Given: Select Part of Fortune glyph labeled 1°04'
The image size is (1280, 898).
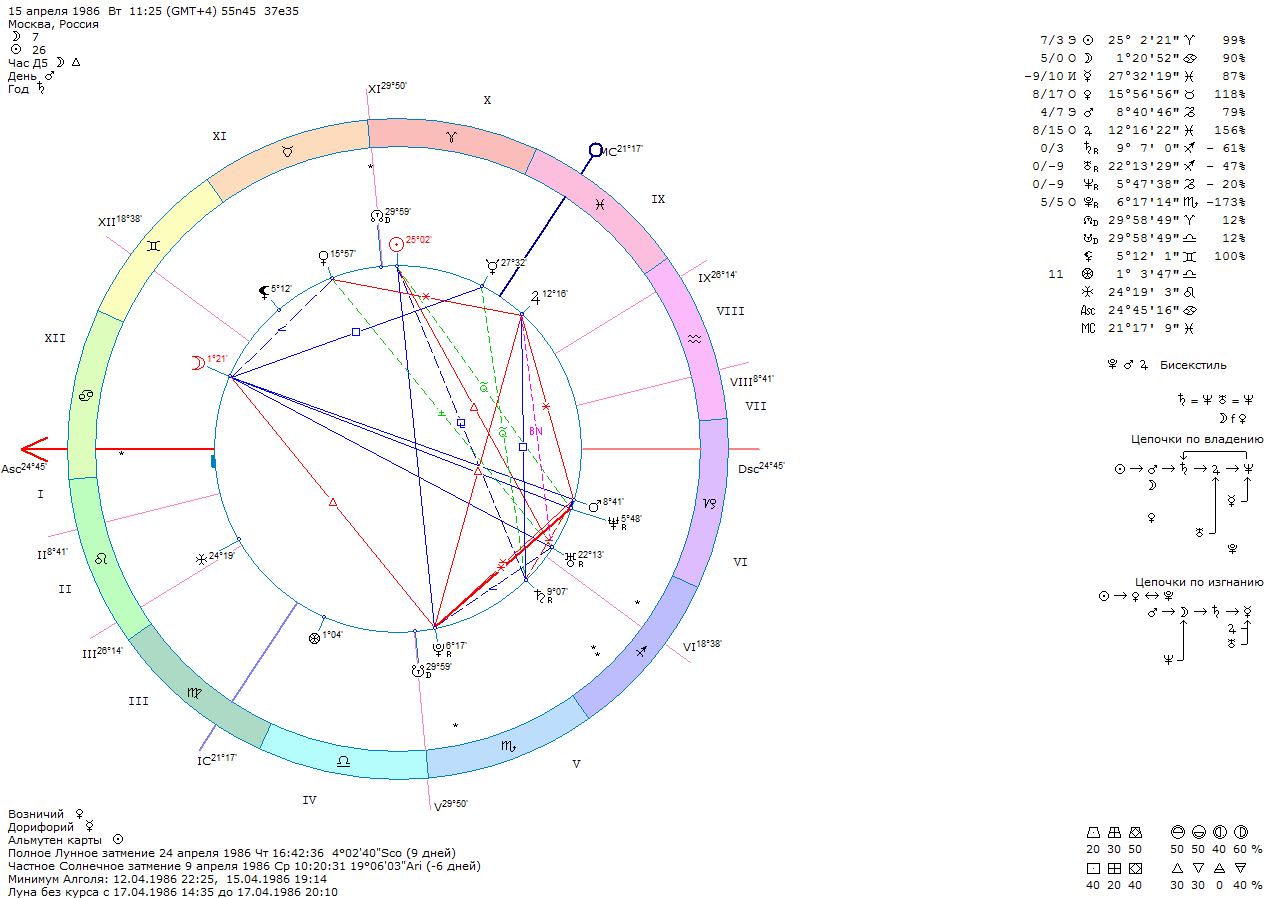Looking at the screenshot, I should coord(314,637).
